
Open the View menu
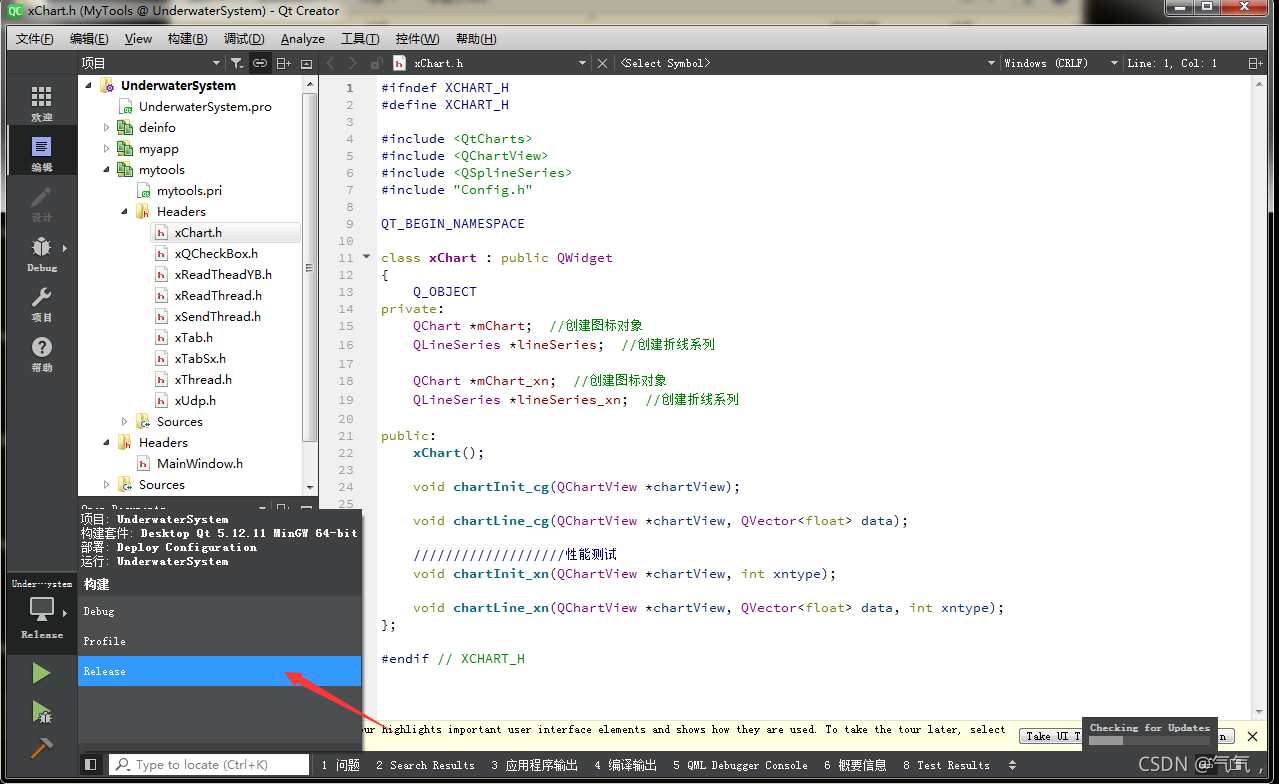coord(138,39)
